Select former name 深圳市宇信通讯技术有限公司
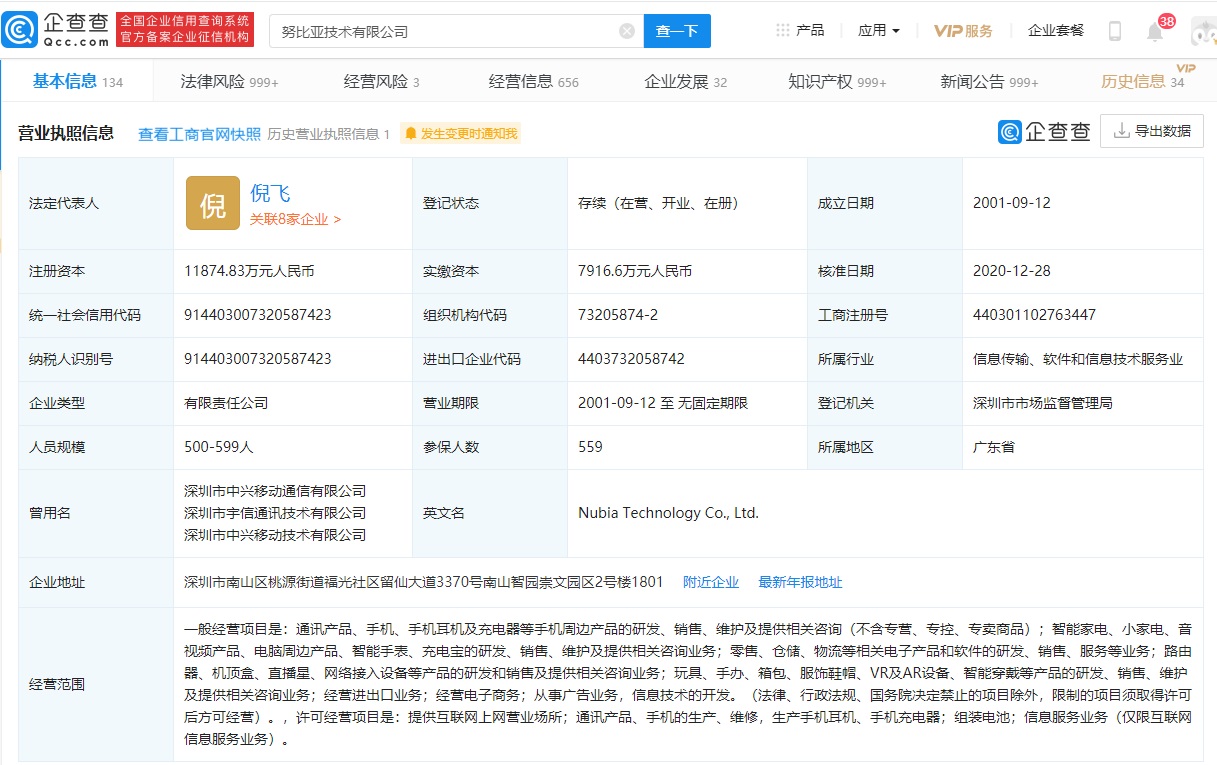1217x765 pixels. pos(275,513)
